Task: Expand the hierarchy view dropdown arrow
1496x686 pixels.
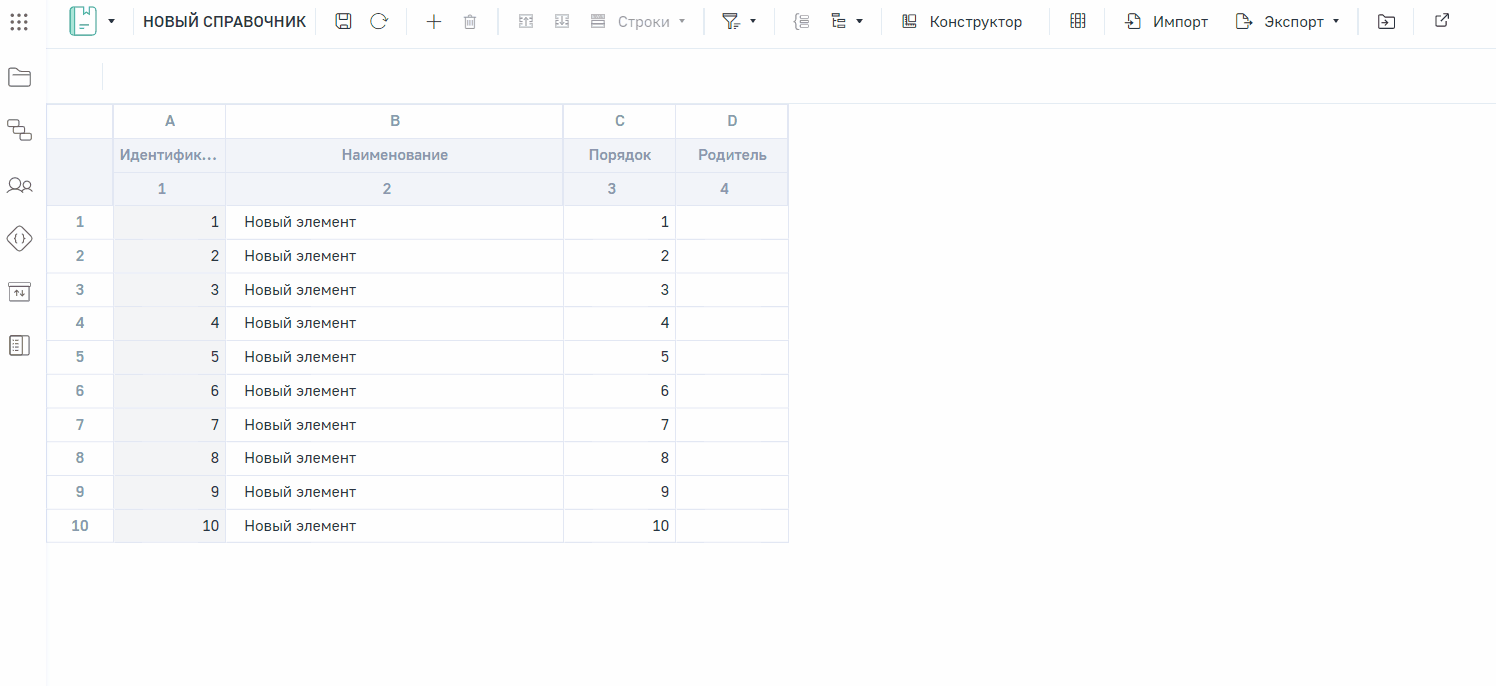Action: [x=859, y=21]
